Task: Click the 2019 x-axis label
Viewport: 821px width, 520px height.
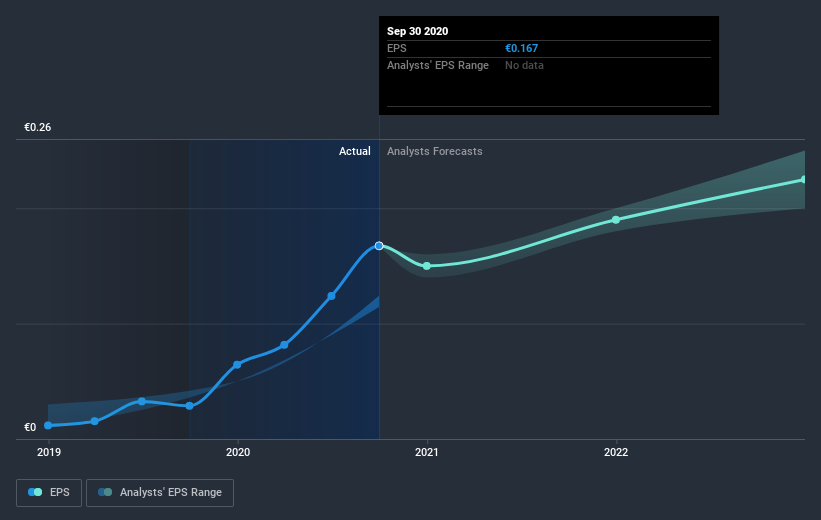Action: (x=48, y=452)
